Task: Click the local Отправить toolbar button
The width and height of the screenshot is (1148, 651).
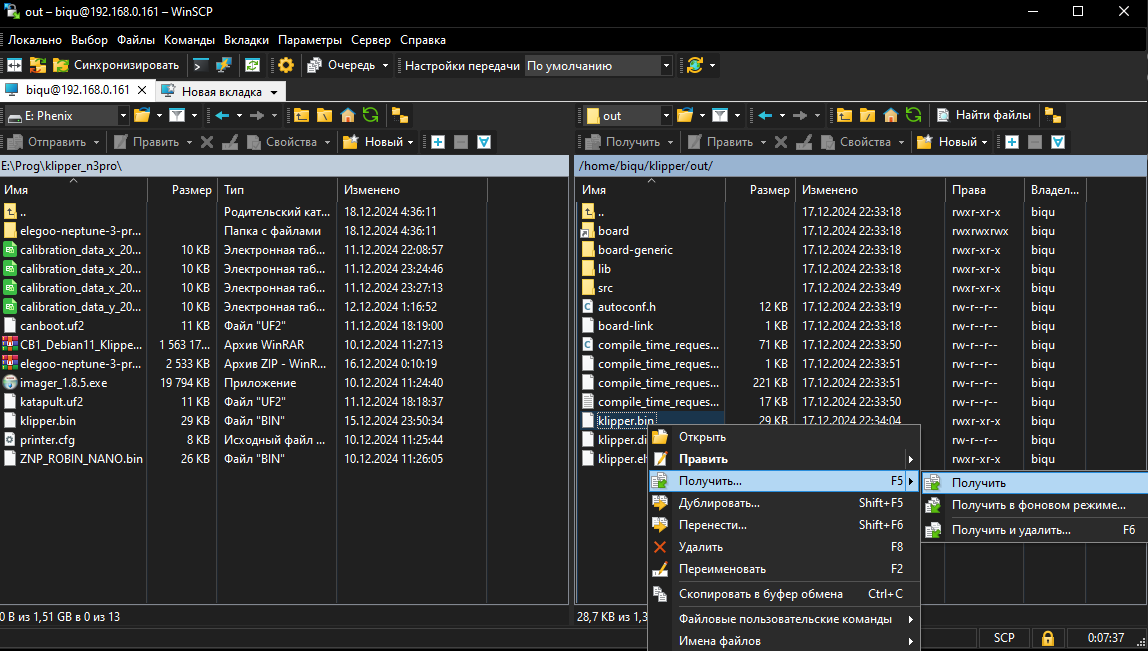Action: 47,142
